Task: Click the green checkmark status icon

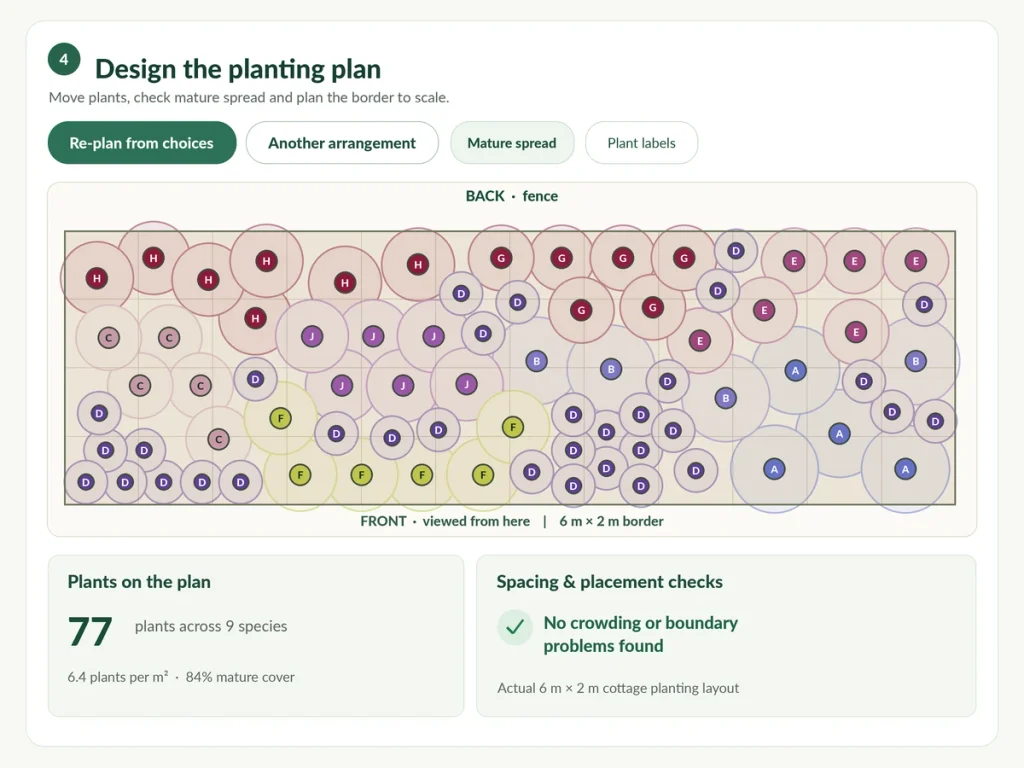Action: point(515,627)
